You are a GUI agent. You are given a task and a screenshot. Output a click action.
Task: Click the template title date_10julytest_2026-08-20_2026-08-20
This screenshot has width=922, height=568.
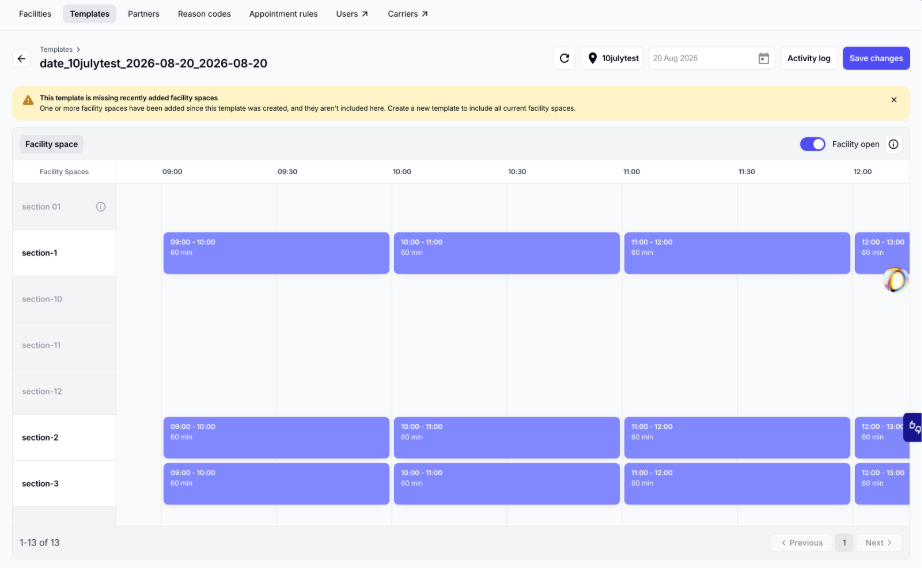(x=153, y=64)
